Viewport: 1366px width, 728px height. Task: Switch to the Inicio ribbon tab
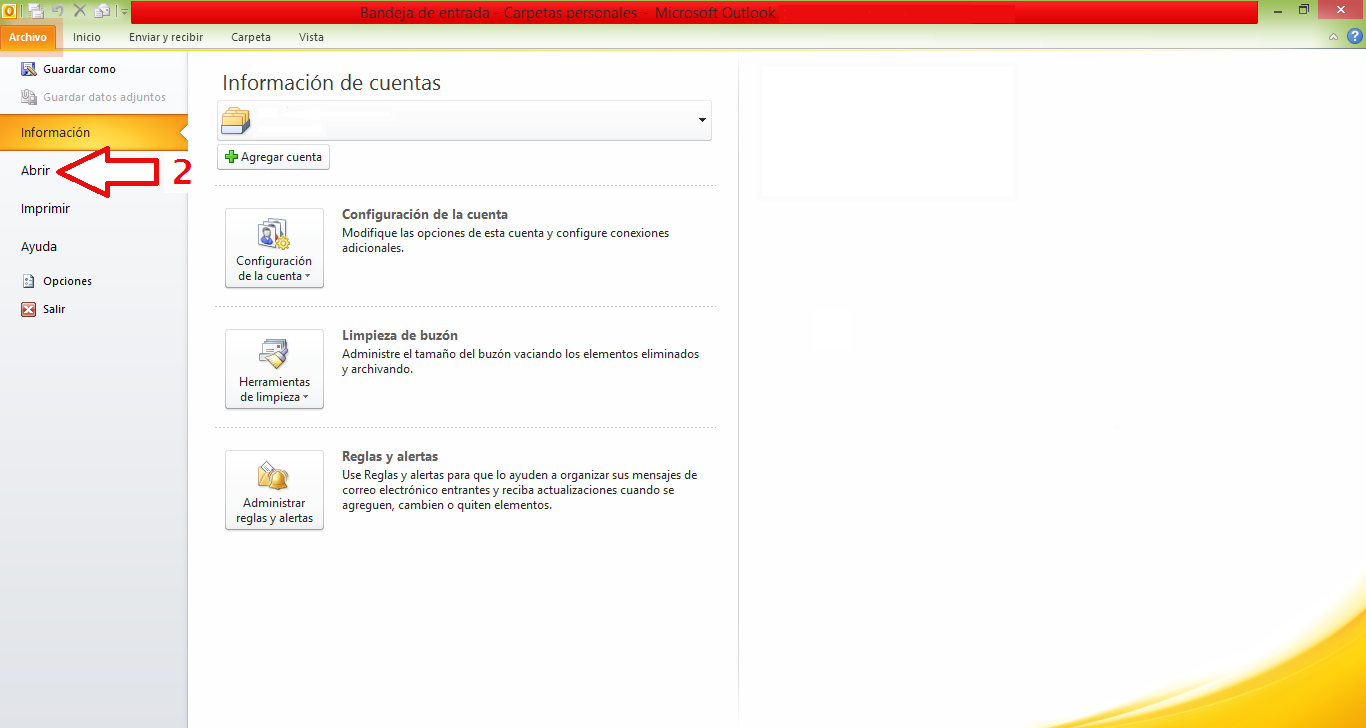(x=87, y=37)
